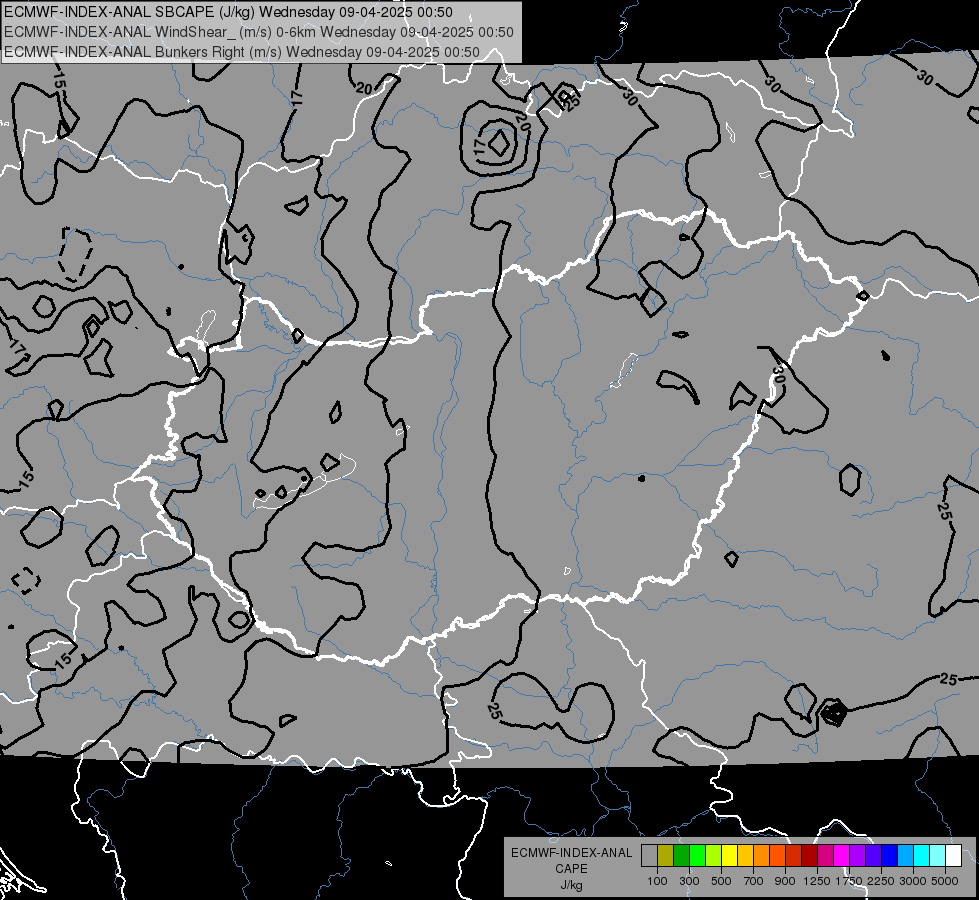This screenshot has width=979, height=900.
Task: Pick the pure yellow CAPE legend swatch
Action: [x=729, y=856]
